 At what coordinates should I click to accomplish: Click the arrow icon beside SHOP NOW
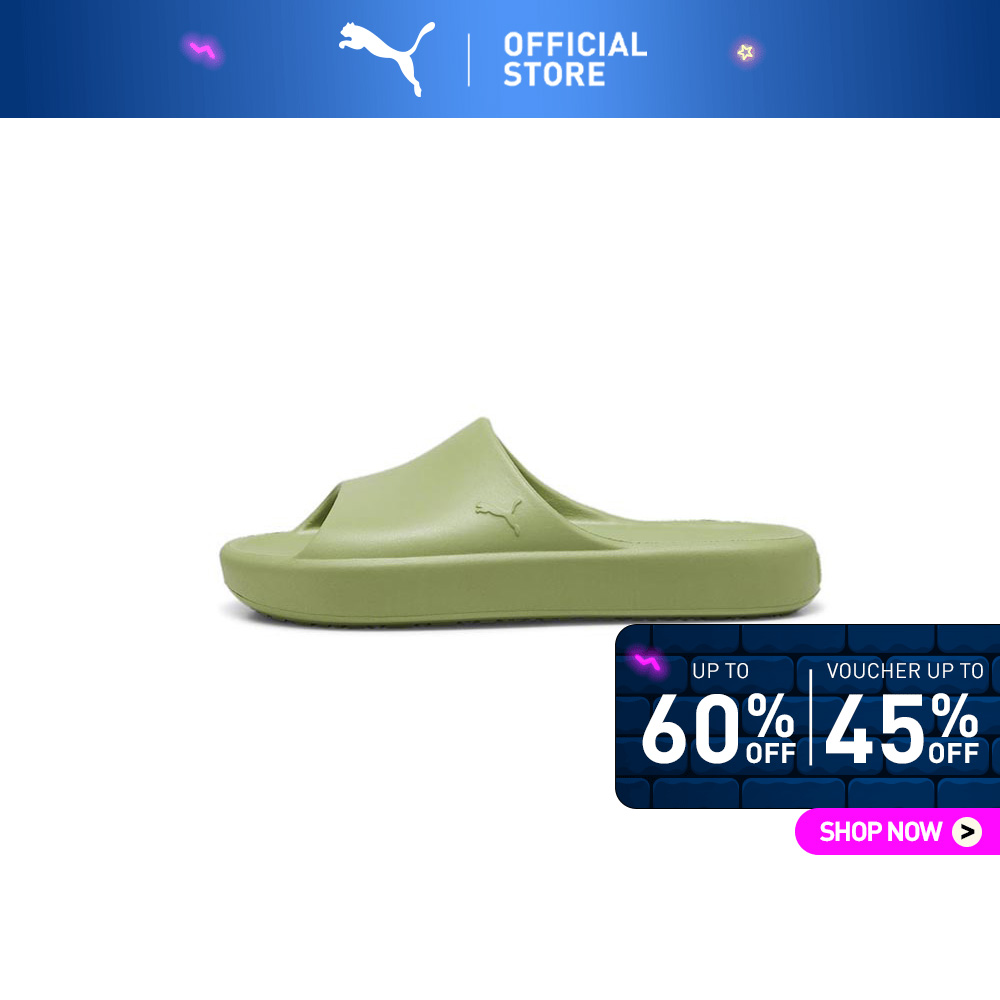tap(967, 832)
